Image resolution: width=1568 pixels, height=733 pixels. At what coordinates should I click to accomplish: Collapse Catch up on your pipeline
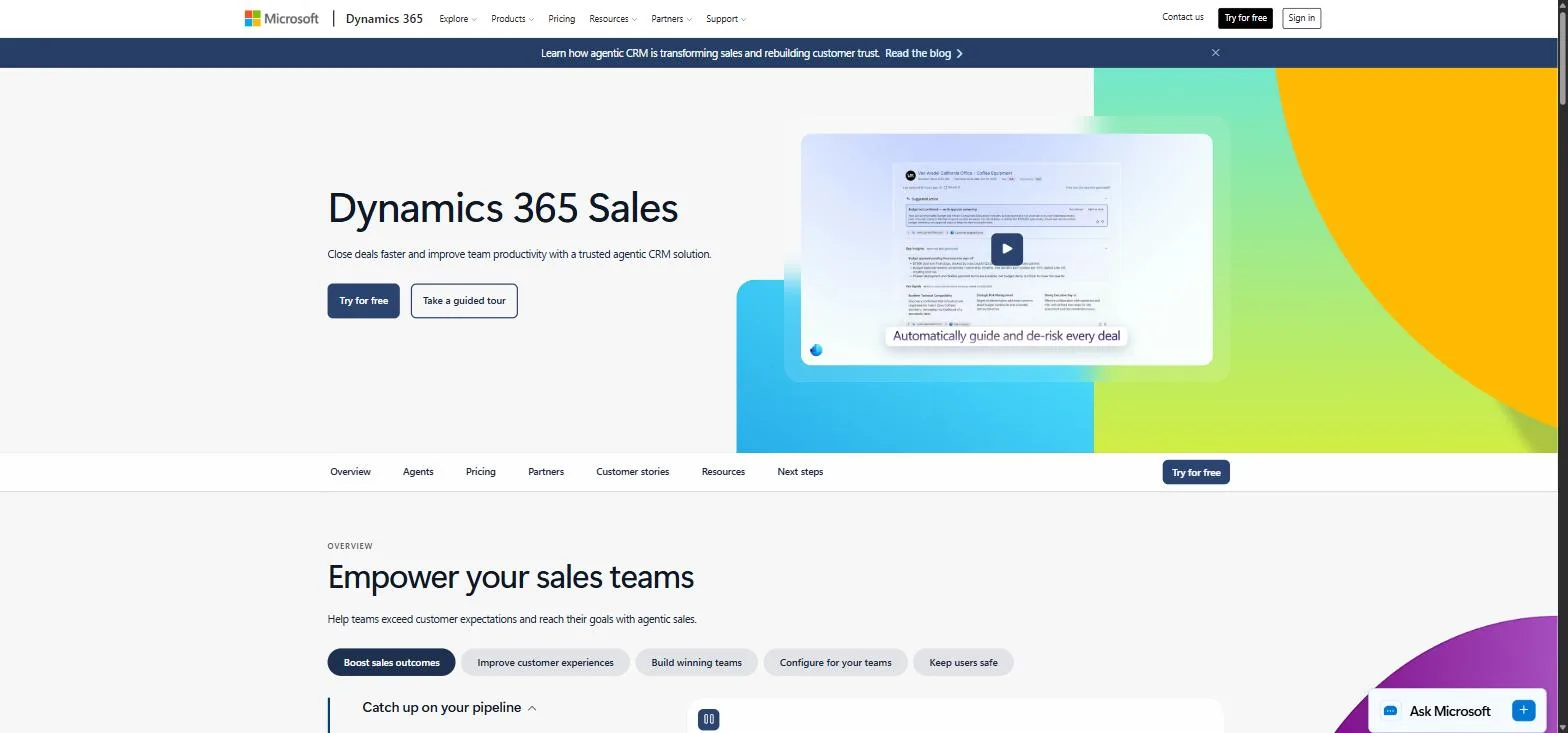(x=449, y=707)
